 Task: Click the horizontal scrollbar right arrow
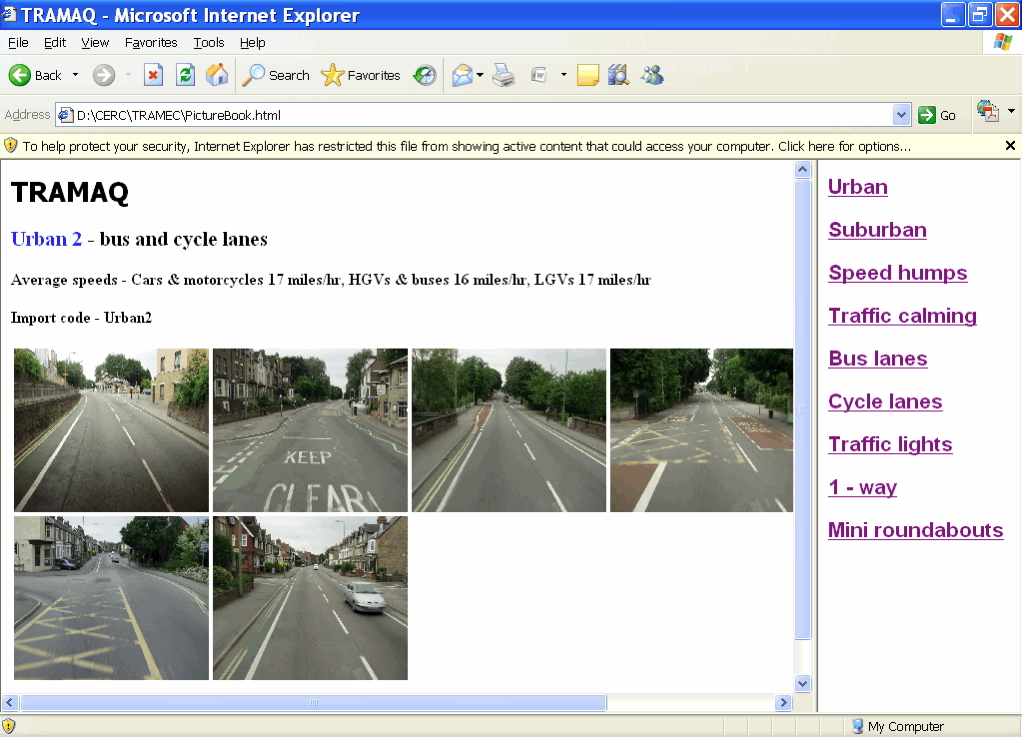click(x=784, y=703)
